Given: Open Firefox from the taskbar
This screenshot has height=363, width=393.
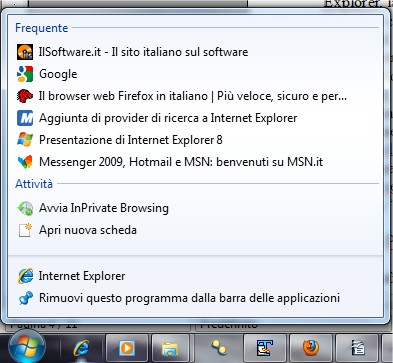Looking at the screenshot, I should click(x=311, y=349).
